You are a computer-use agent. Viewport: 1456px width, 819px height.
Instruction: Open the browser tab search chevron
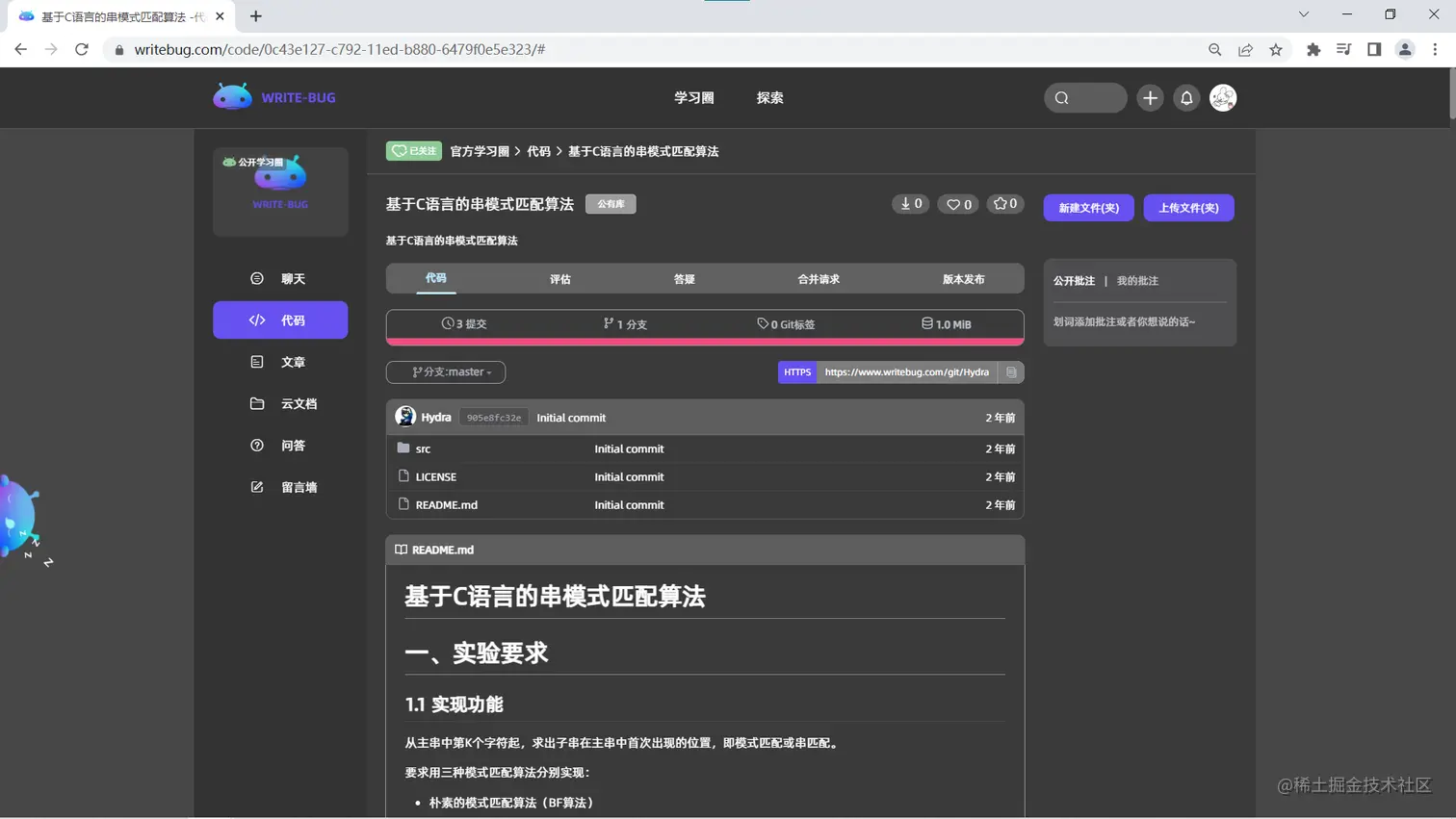(x=1303, y=14)
